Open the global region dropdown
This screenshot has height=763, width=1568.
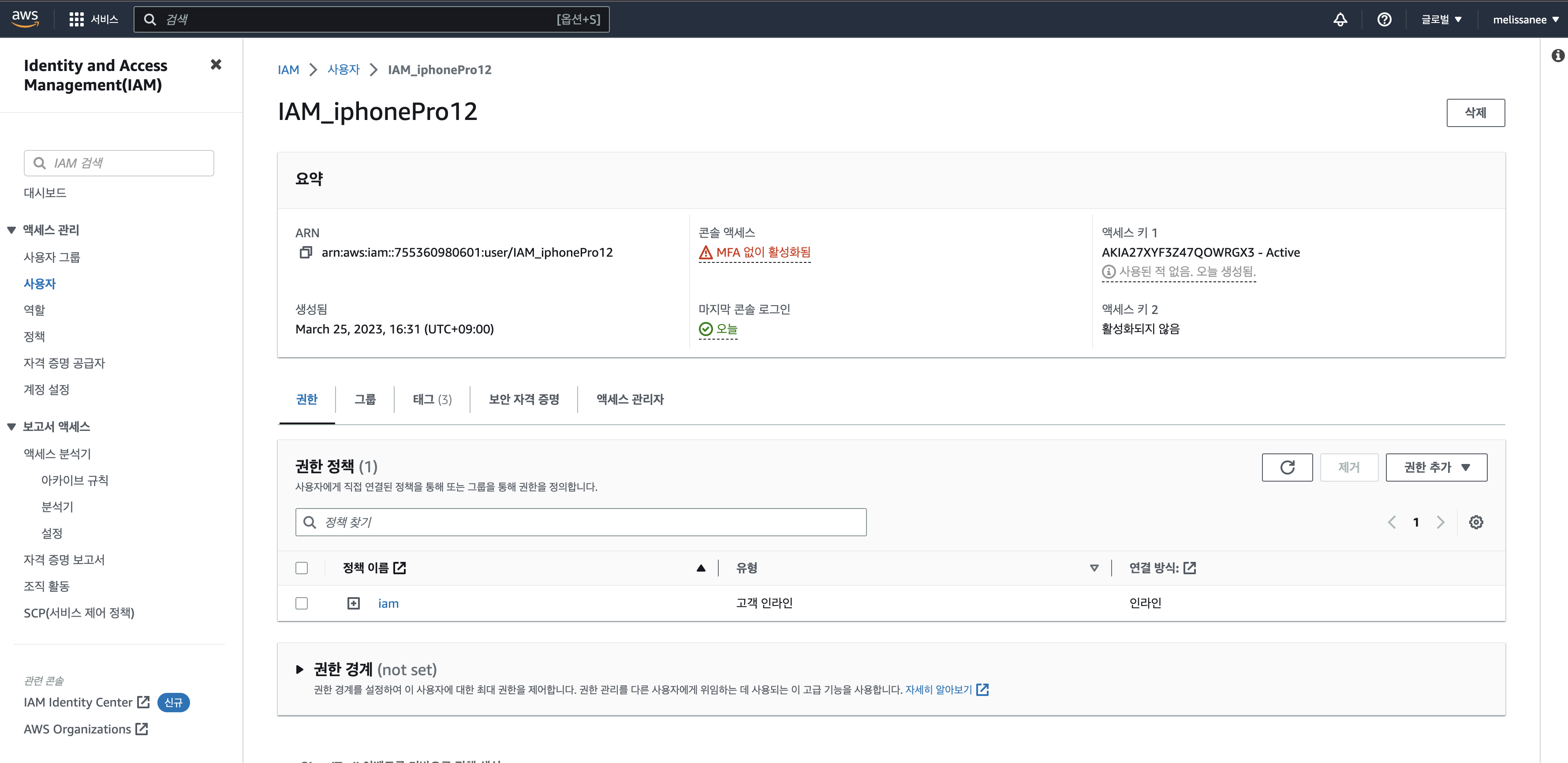click(1441, 19)
